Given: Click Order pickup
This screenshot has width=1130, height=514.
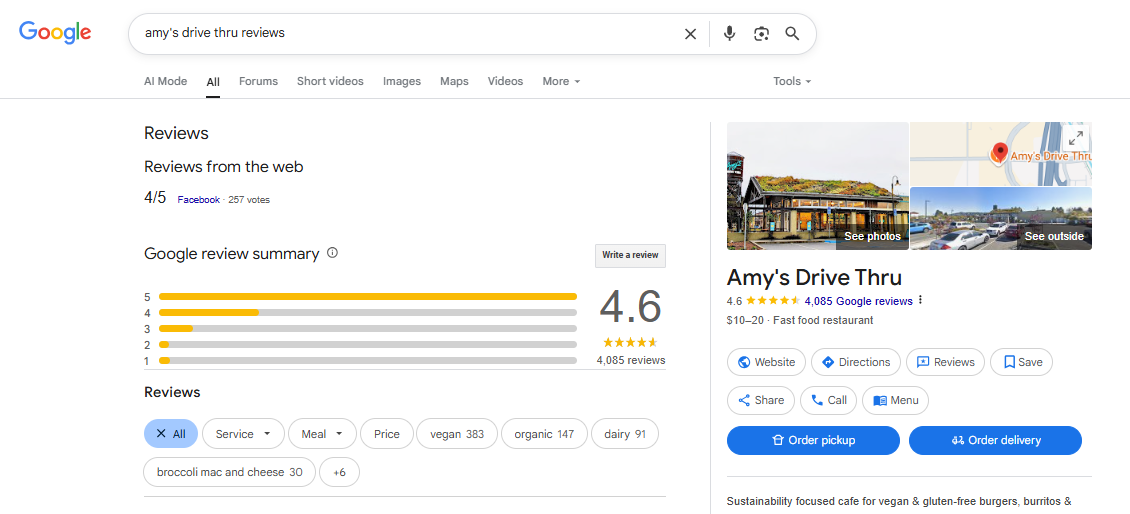Looking at the screenshot, I should [x=813, y=440].
